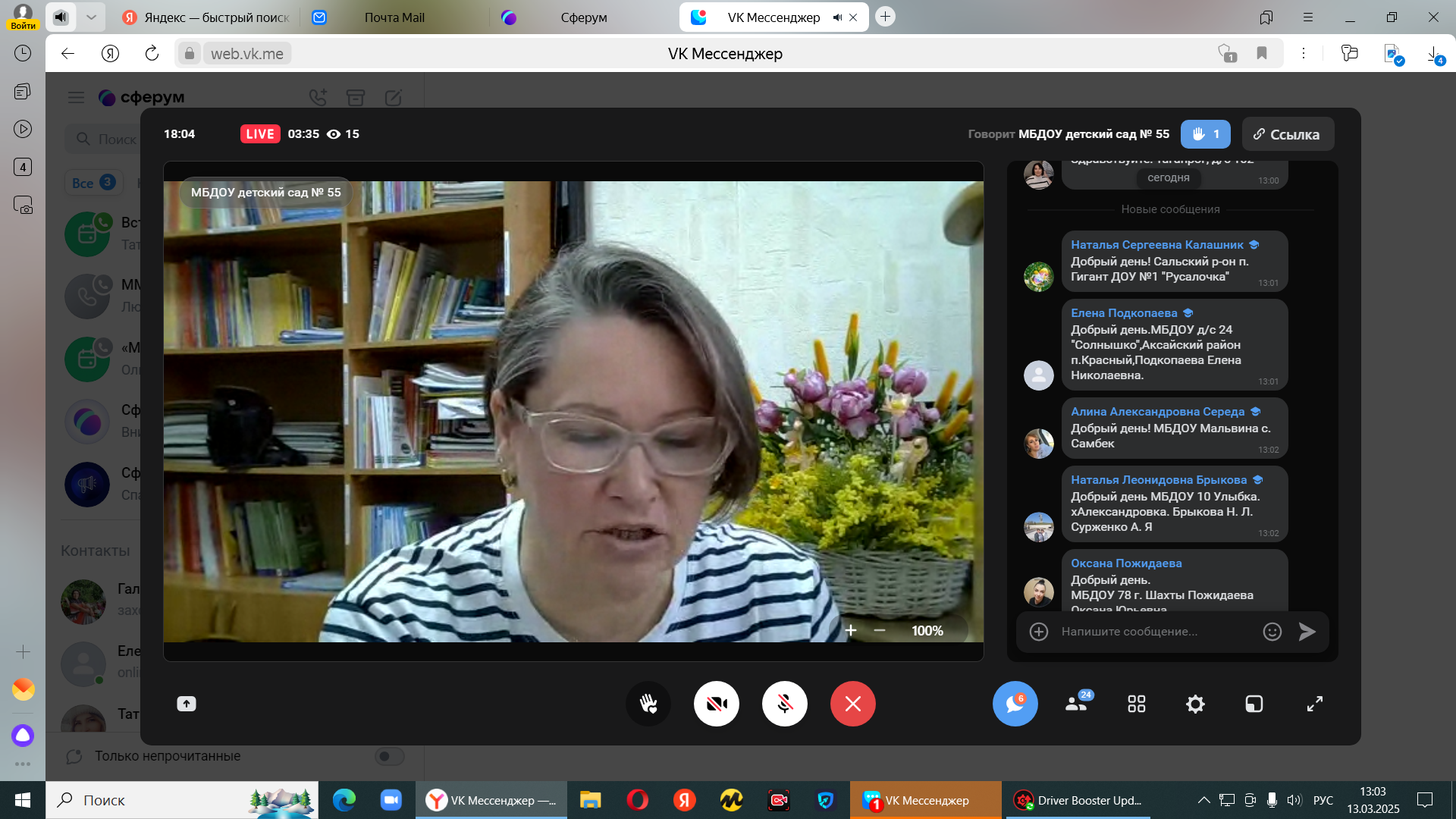Viewport: 1456px width, 819px height.
Task: Open the archive icon in Sferum header
Action: coord(356,97)
